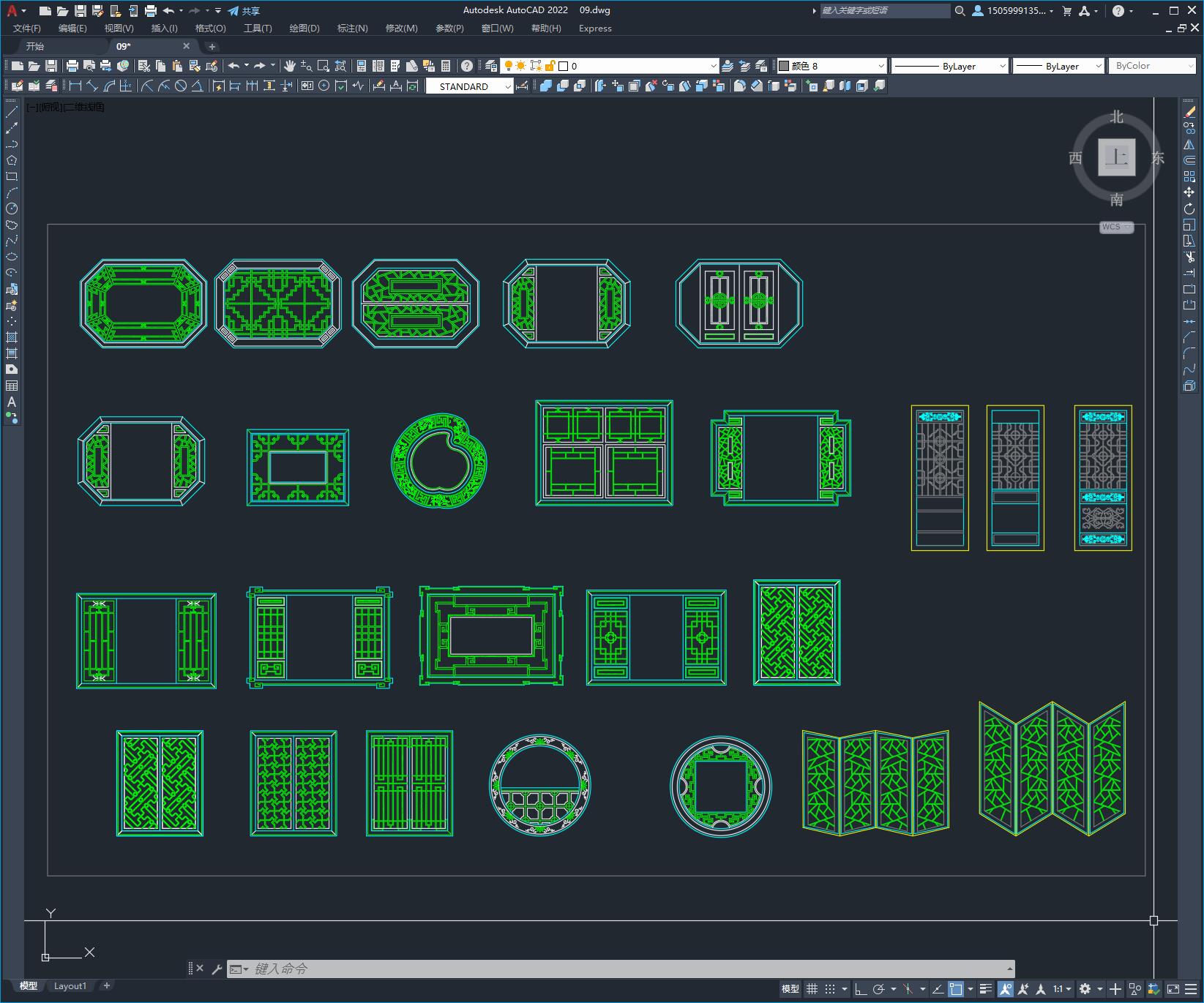Click 北 on the view compass
The height and width of the screenshot is (1003, 1204).
(1116, 117)
